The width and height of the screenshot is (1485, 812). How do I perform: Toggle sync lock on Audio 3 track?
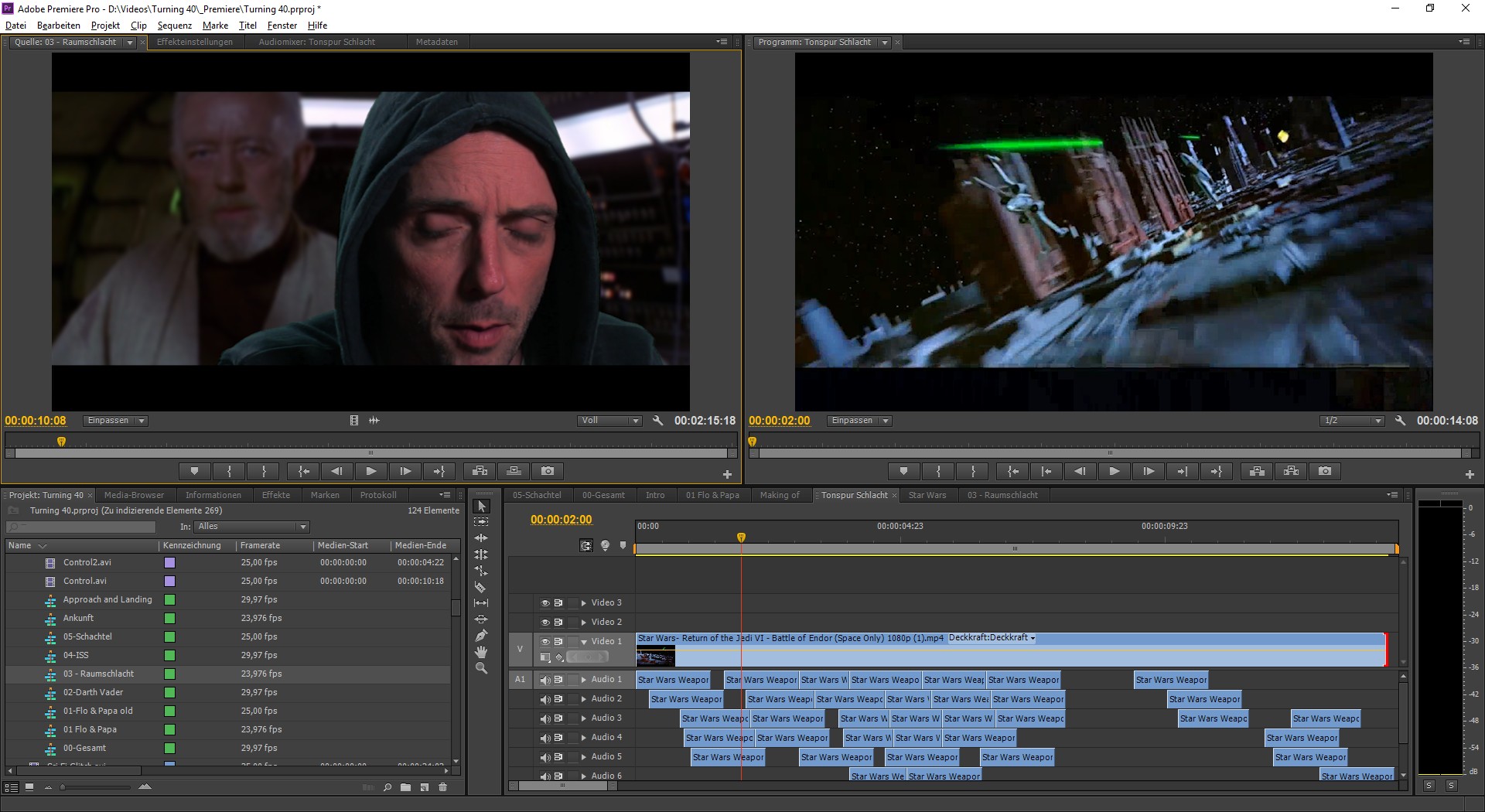click(558, 718)
